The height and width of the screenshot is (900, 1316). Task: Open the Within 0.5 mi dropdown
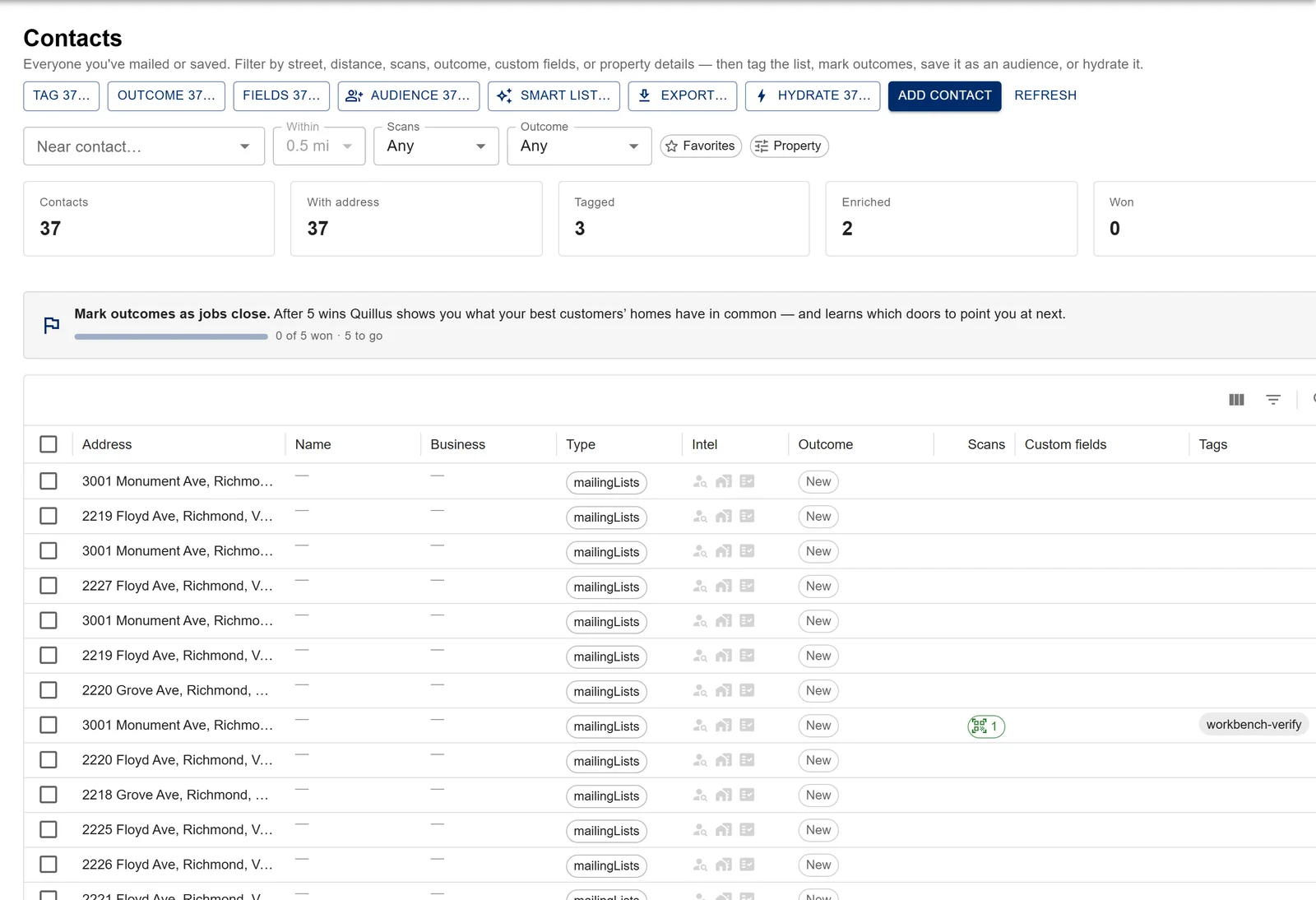[319, 146]
